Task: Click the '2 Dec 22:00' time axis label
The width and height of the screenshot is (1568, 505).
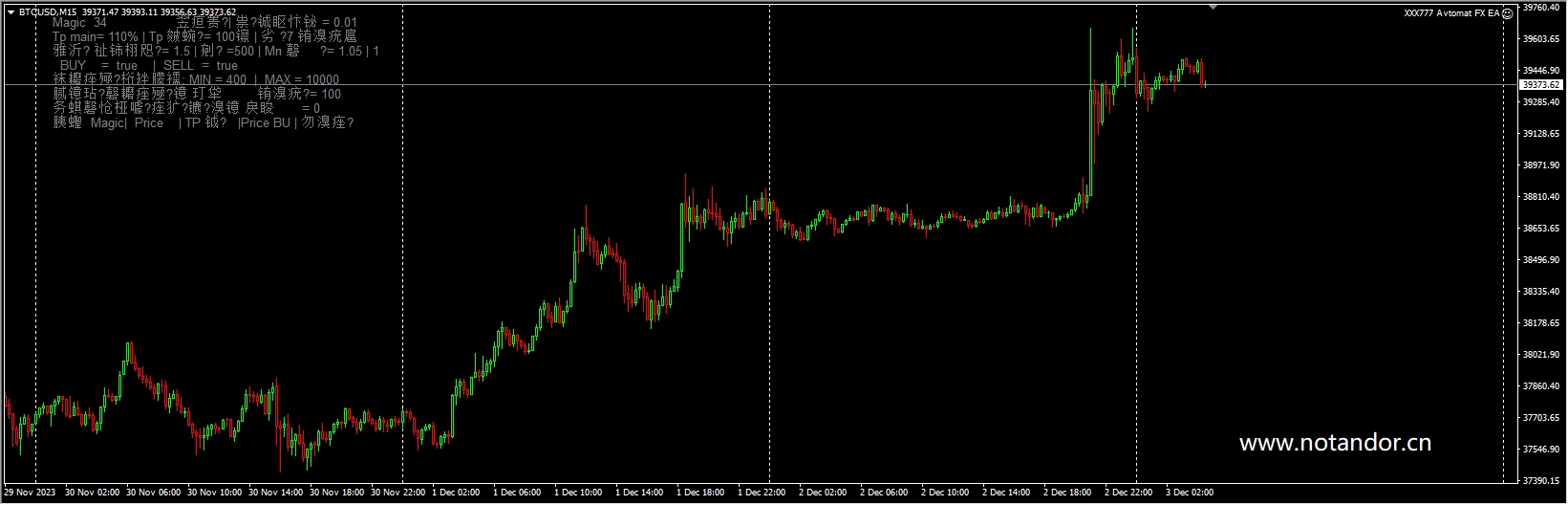Action: pyautogui.click(x=1128, y=493)
